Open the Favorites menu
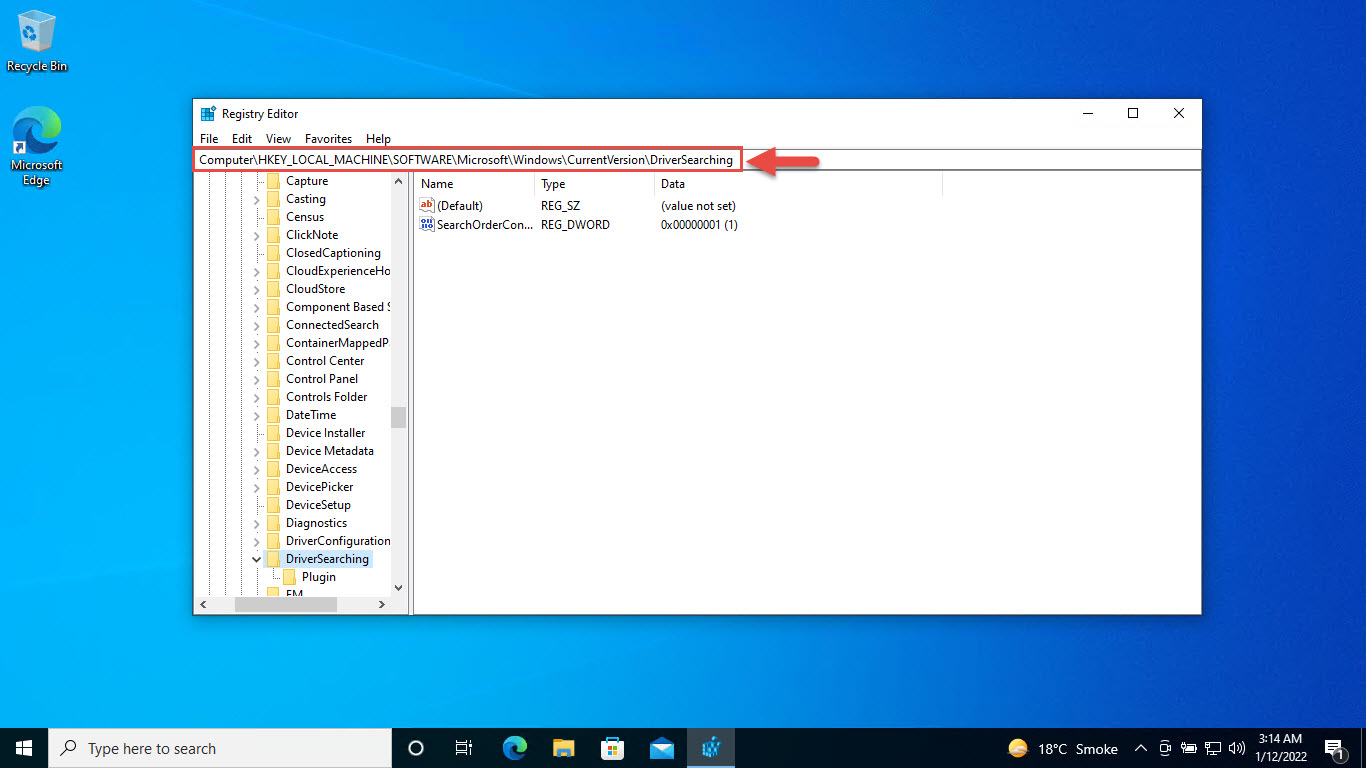Image resolution: width=1366 pixels, height=768 pixels. point(329,139)
